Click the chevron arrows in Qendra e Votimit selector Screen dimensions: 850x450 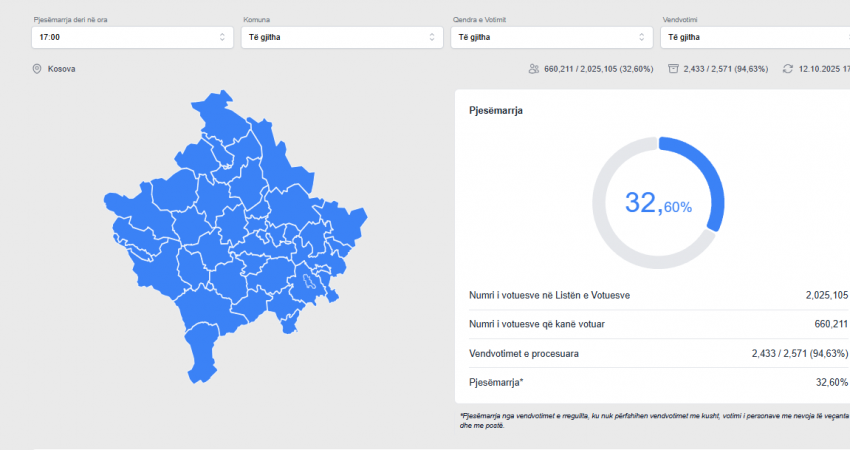coord(642,37)
